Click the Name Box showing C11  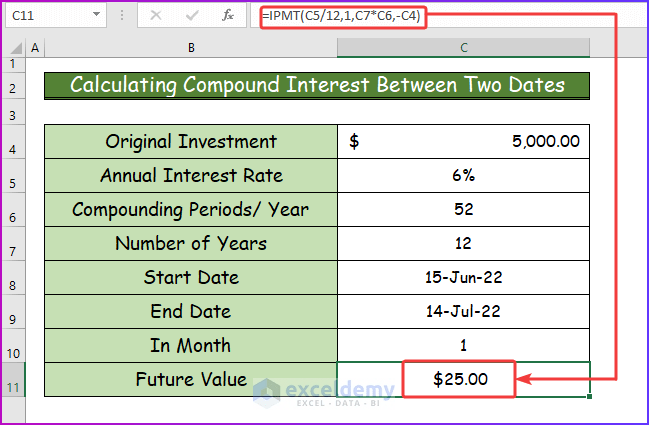[x=55, y=15]
